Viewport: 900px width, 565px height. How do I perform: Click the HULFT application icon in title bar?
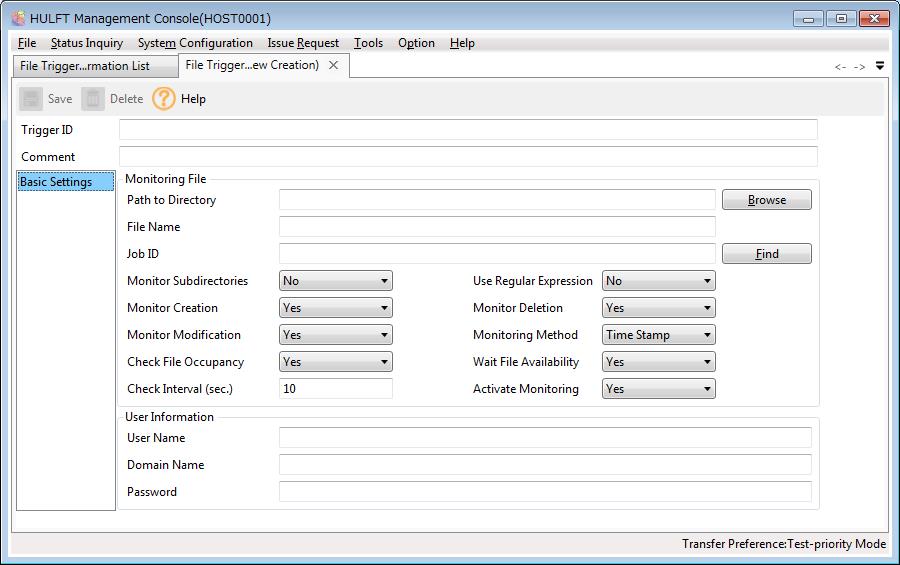(x=18, y=18)
